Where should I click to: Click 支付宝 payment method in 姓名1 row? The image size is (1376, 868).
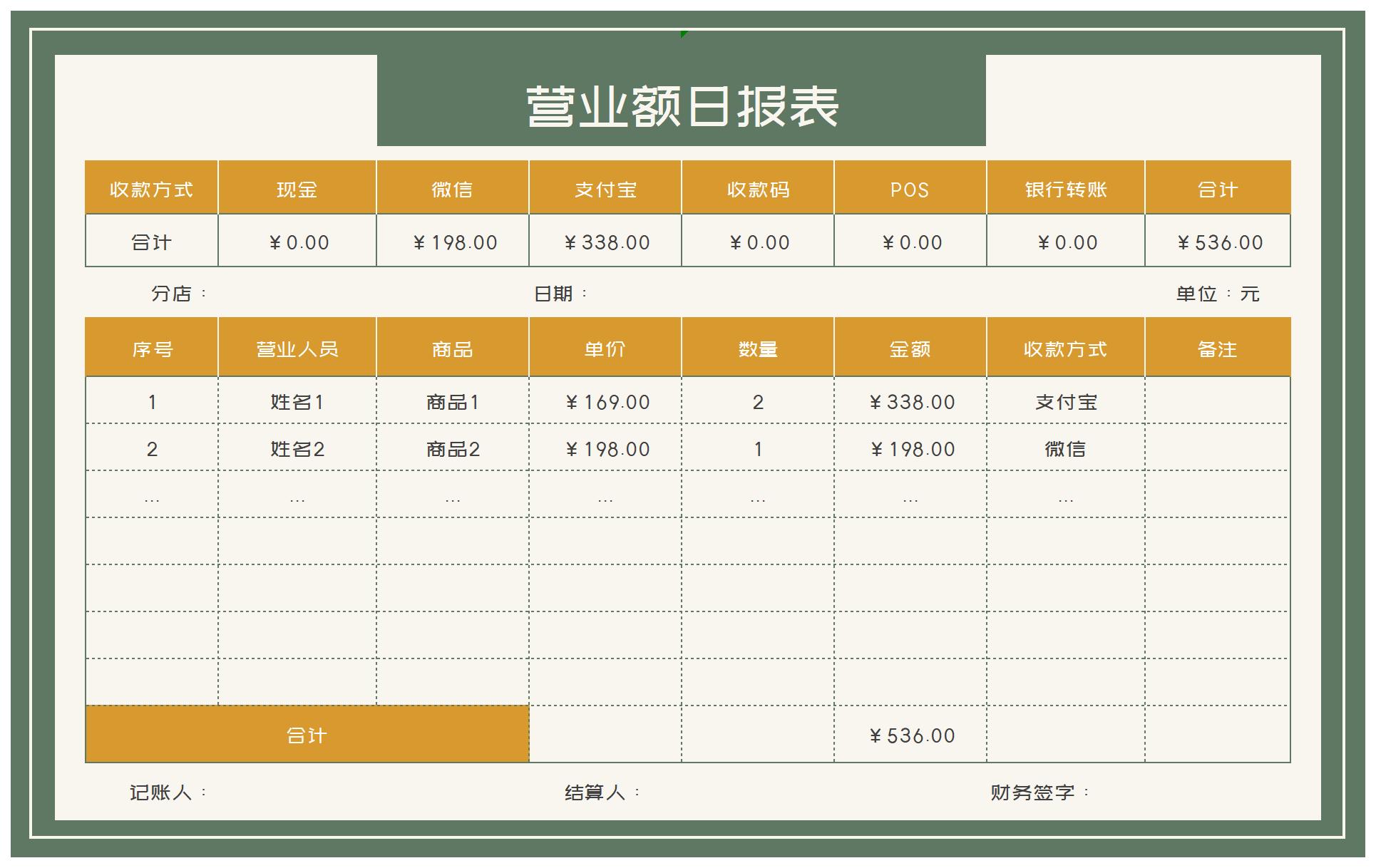click(1066, 401)
